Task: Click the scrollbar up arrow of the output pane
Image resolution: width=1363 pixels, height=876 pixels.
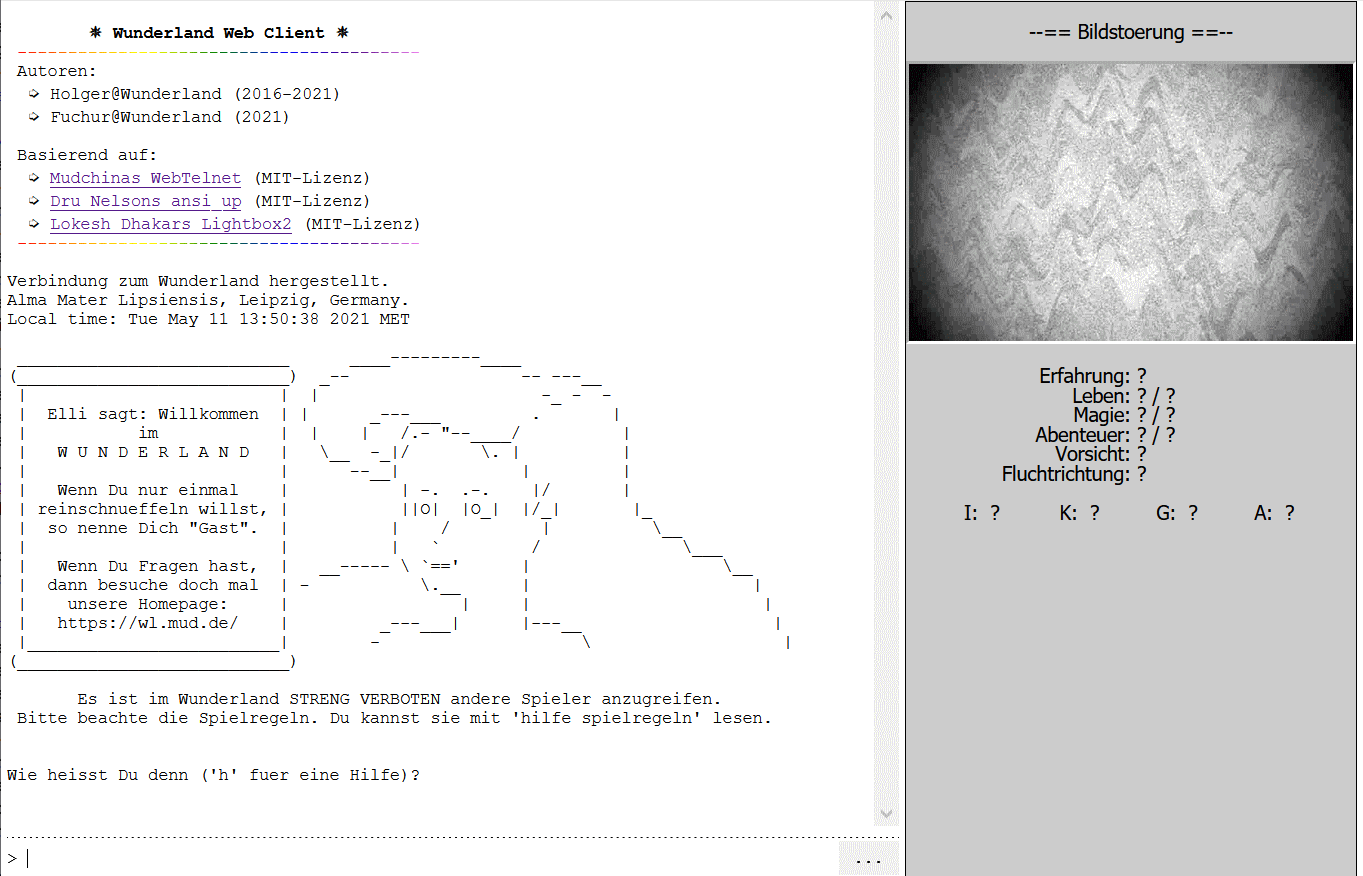Action: pos(886,14)
